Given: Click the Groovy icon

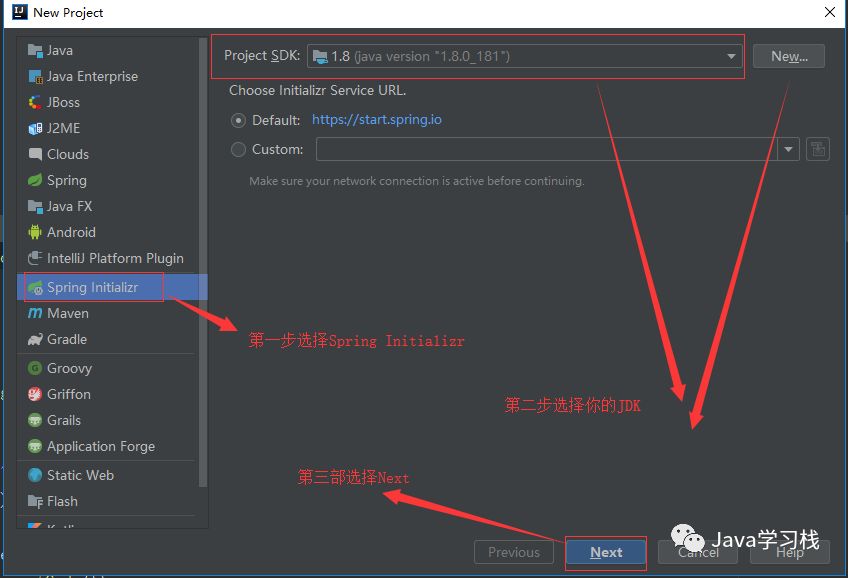Looking at the screenshot, I should pos(35,369).
